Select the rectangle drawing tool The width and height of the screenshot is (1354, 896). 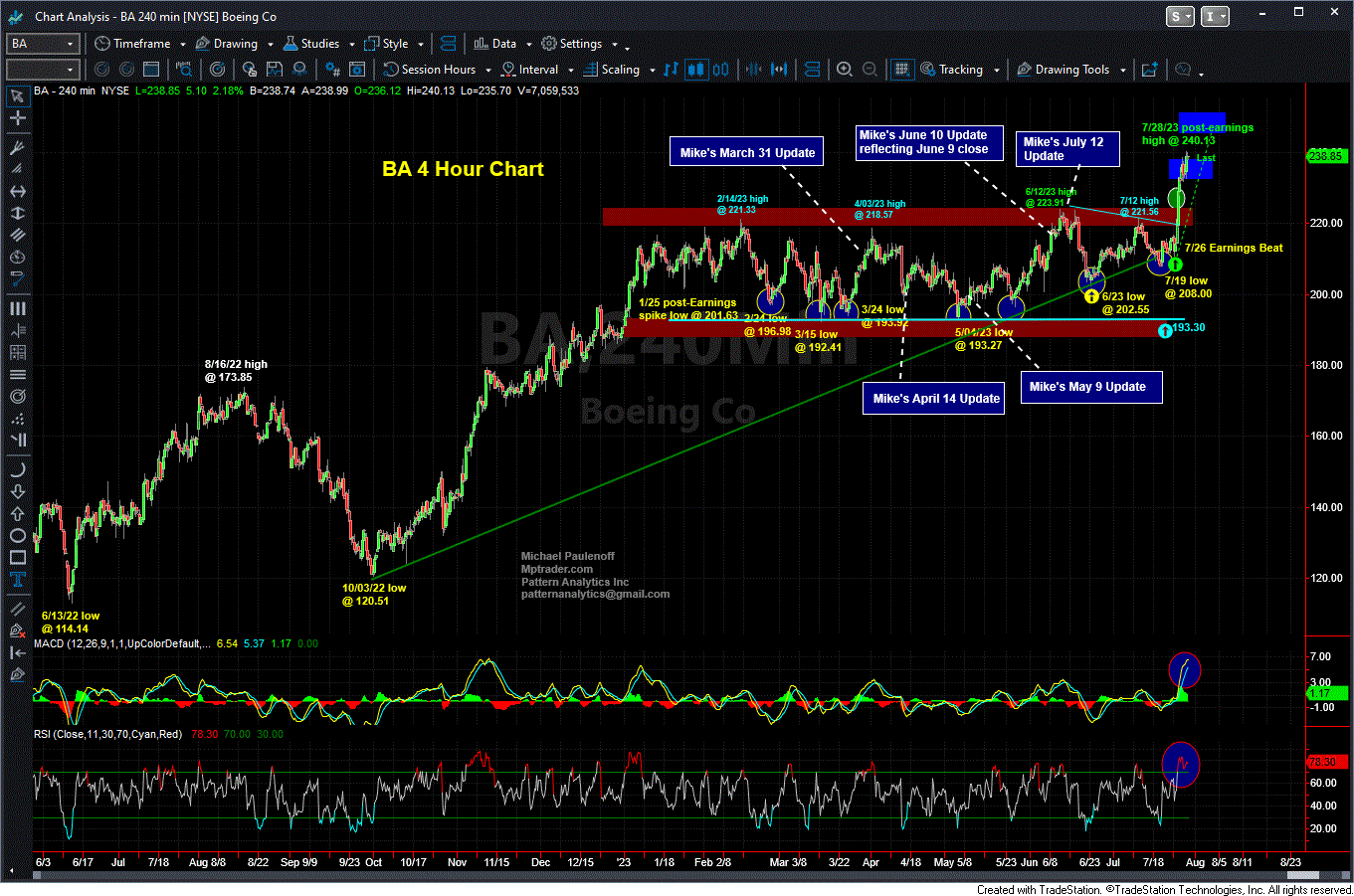click(x=17, y=557)
